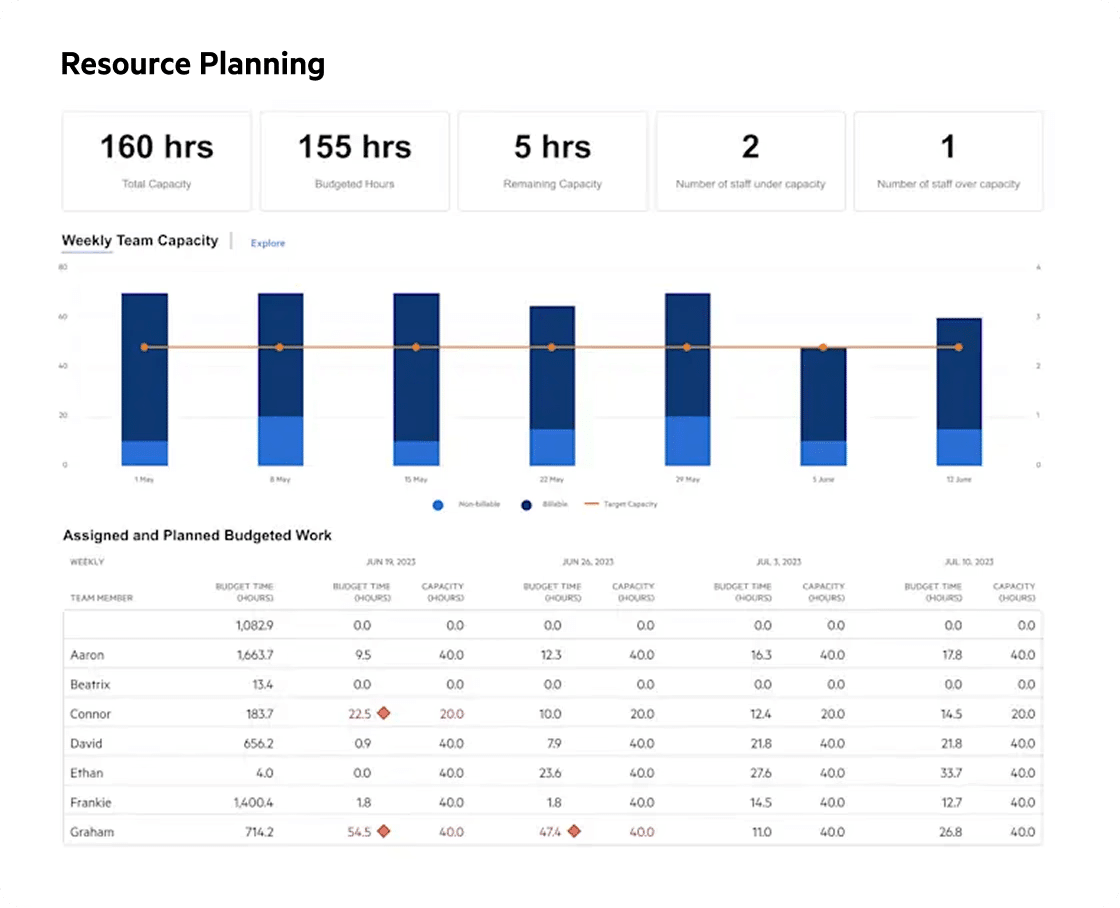1120x908 pixels.
Task: Click the orange target point above 8 May
Action: pos(280,347)
